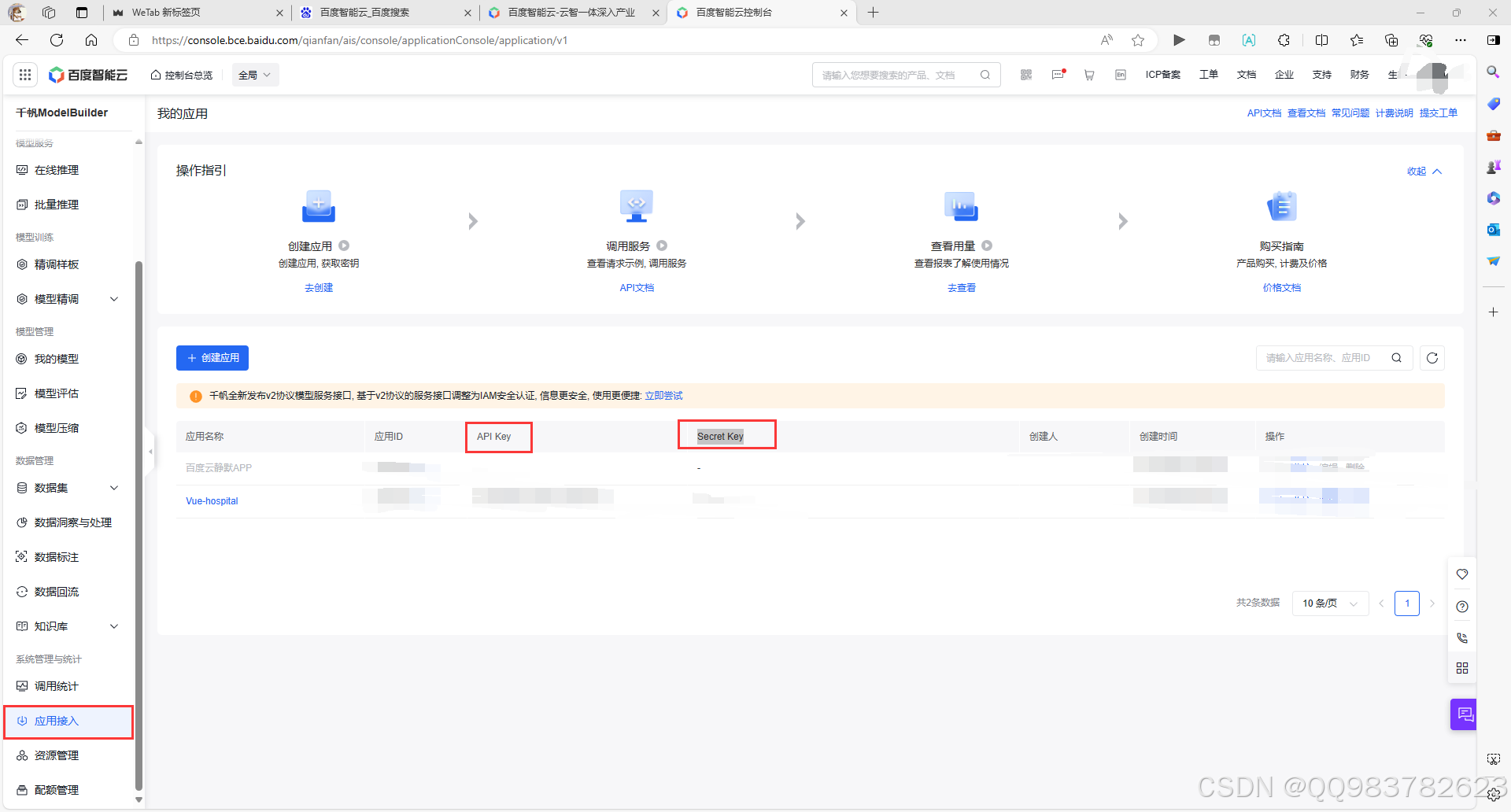Open the message notifications icon
The width and height of the screenshot is (1511, 812).
pyautogui.click(x=1058, y=75)
